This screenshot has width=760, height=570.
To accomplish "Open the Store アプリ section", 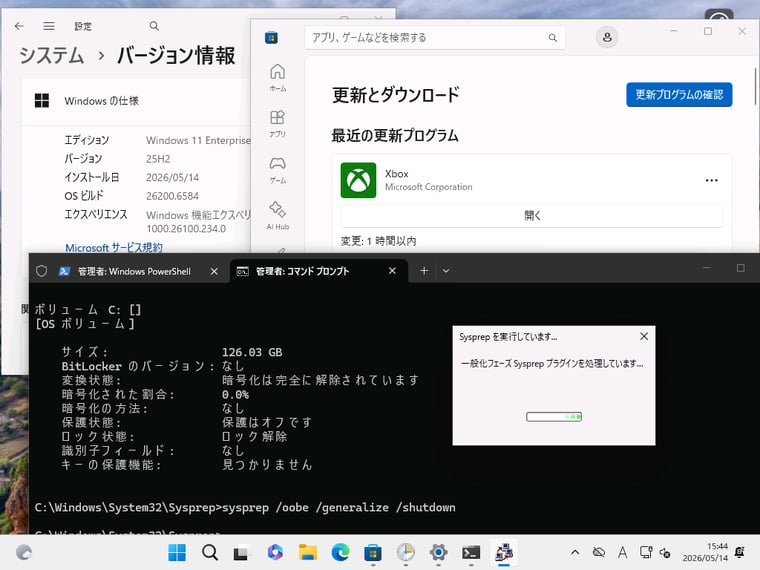I will click(x=277, y=124).
